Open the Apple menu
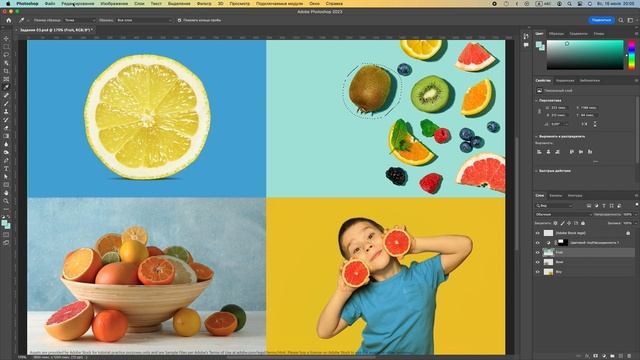The image size is (640, 360). [x=8, y=3]
